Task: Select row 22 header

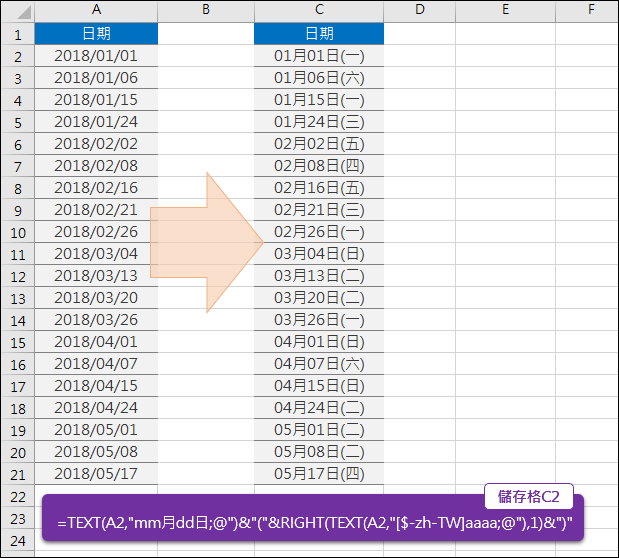Action: tap(18, 496)
